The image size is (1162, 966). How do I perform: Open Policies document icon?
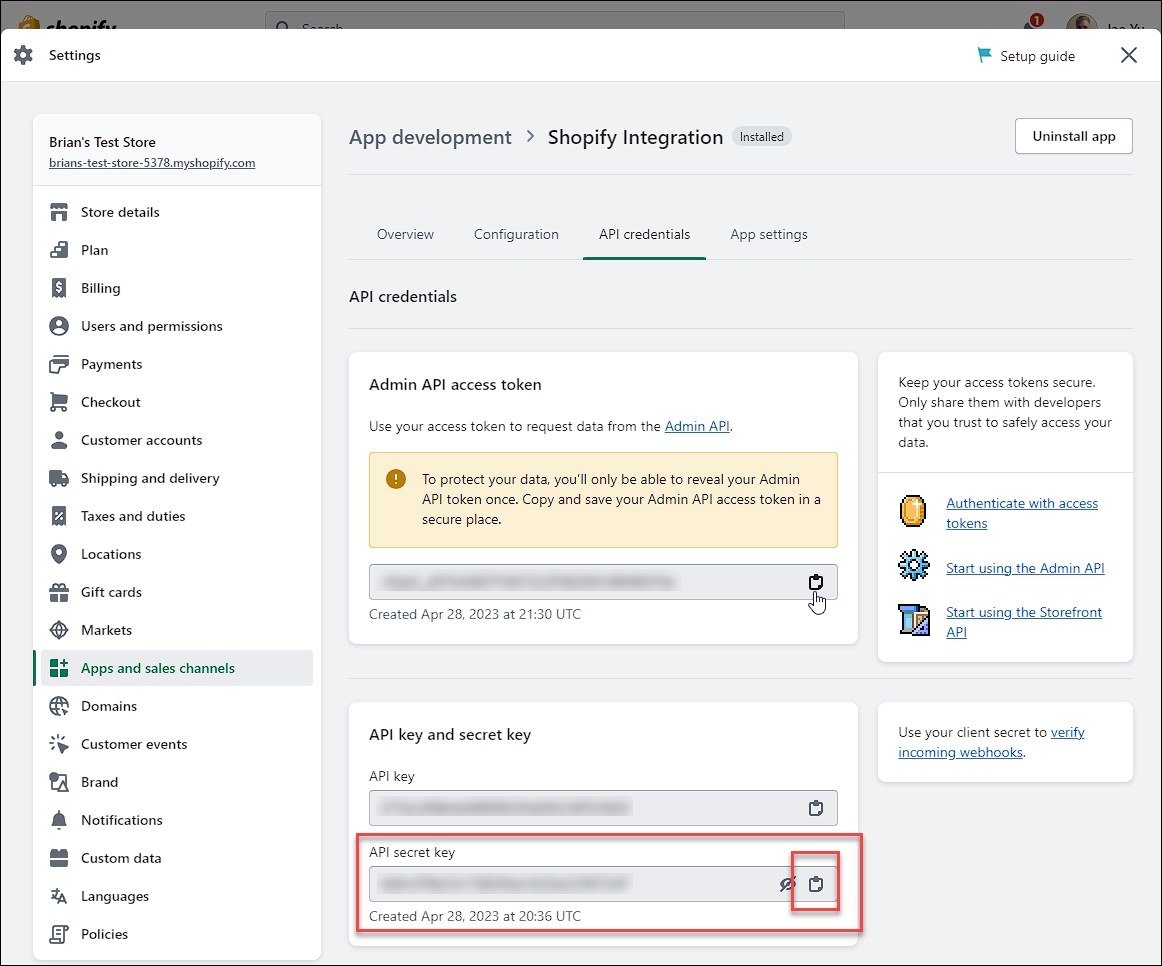(59, 934)
